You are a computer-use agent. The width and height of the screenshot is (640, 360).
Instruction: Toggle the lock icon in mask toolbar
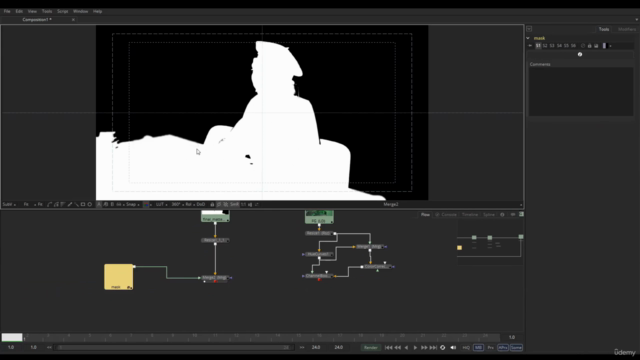(x=589, y=46)
